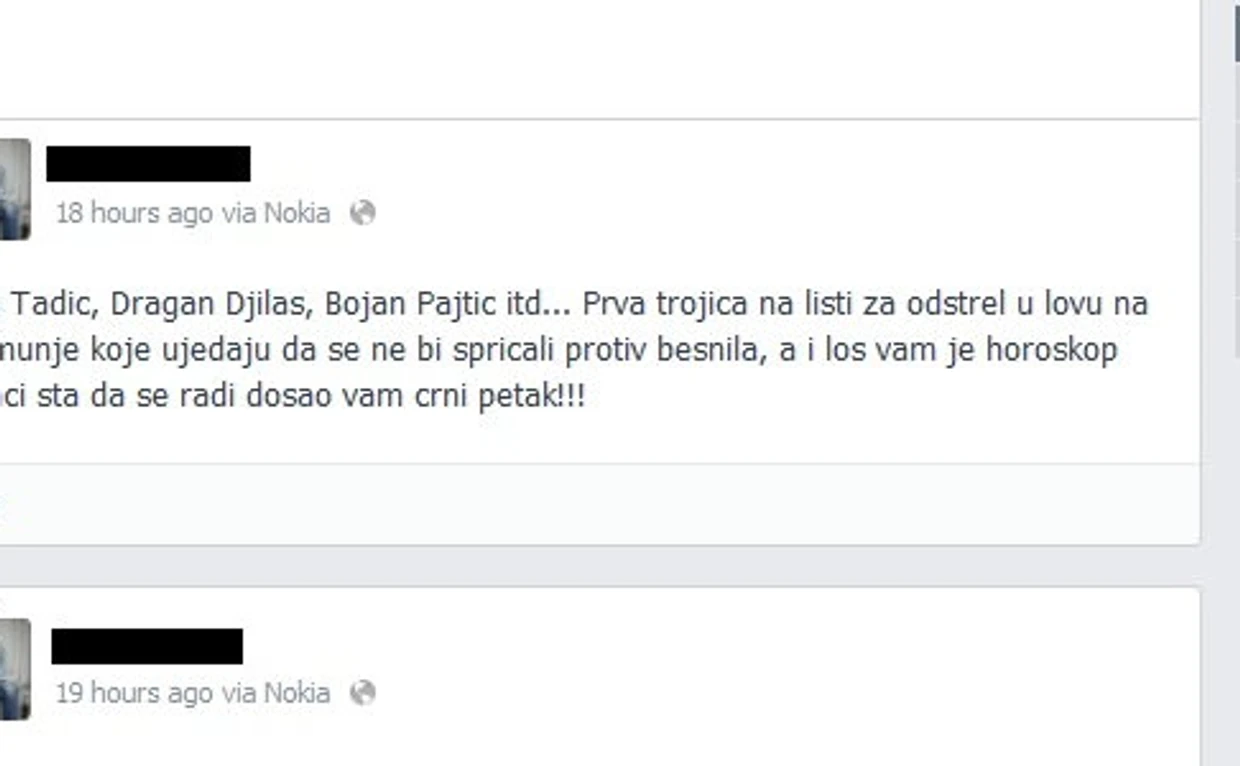Image resolution: width=1240 pixels, height=766 pixels.
Task: Click the light gray footer bar of the first post
Action: point(599,503)
